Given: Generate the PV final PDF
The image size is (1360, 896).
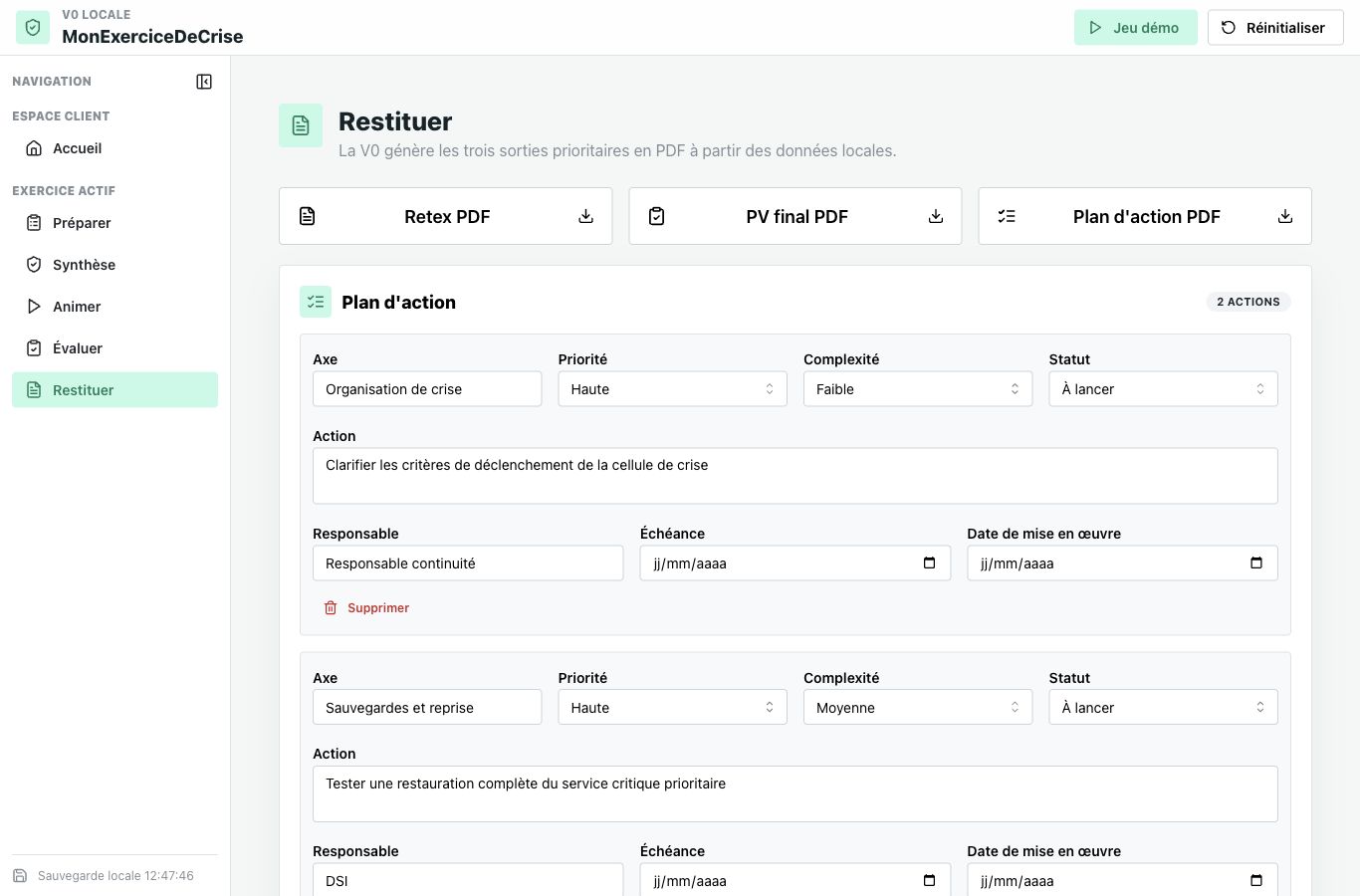Looking at the screenshot, I should [x=795, y=216].
